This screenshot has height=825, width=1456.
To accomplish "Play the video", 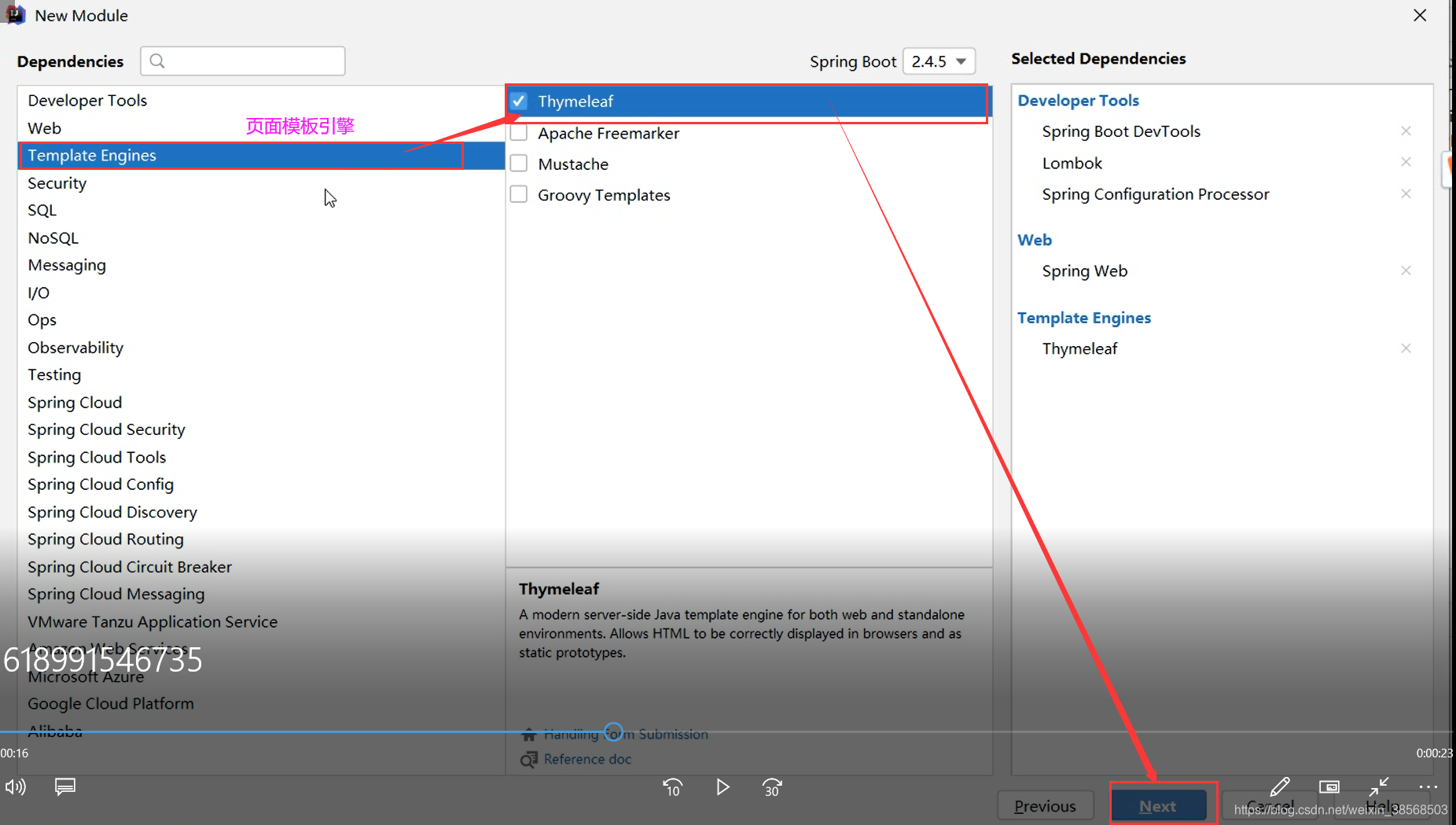I will pos(722,786).
